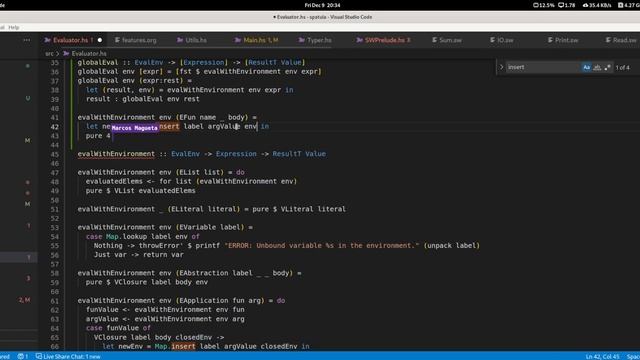Expand the replace field in find widget
Viewport: 640px width, 360px height.
pos(502,67)
